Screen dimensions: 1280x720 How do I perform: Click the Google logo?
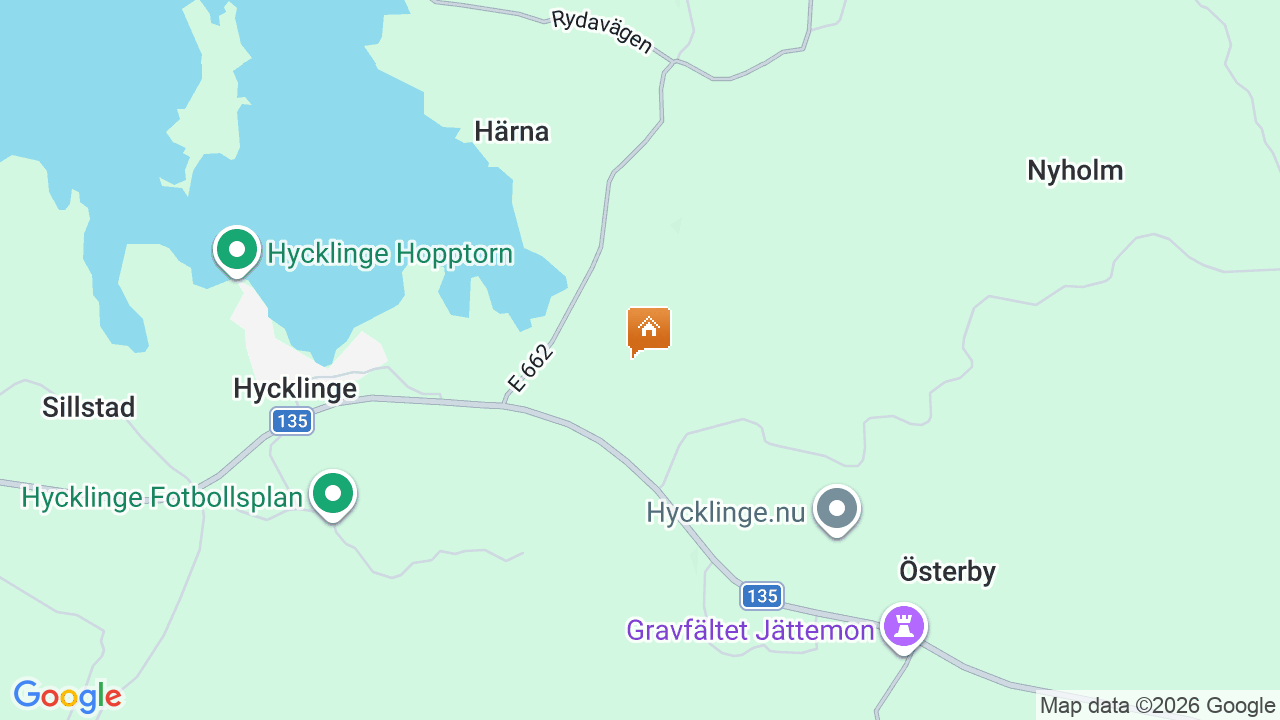[x=67, y=696]
